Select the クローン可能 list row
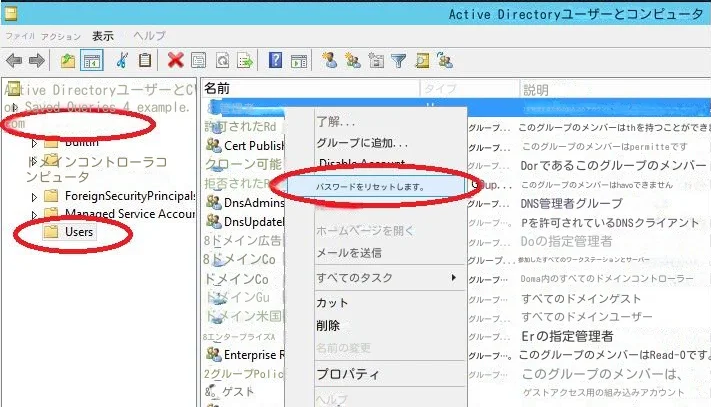This screenshot has width=711, height=407. click(x=243, y=164)
